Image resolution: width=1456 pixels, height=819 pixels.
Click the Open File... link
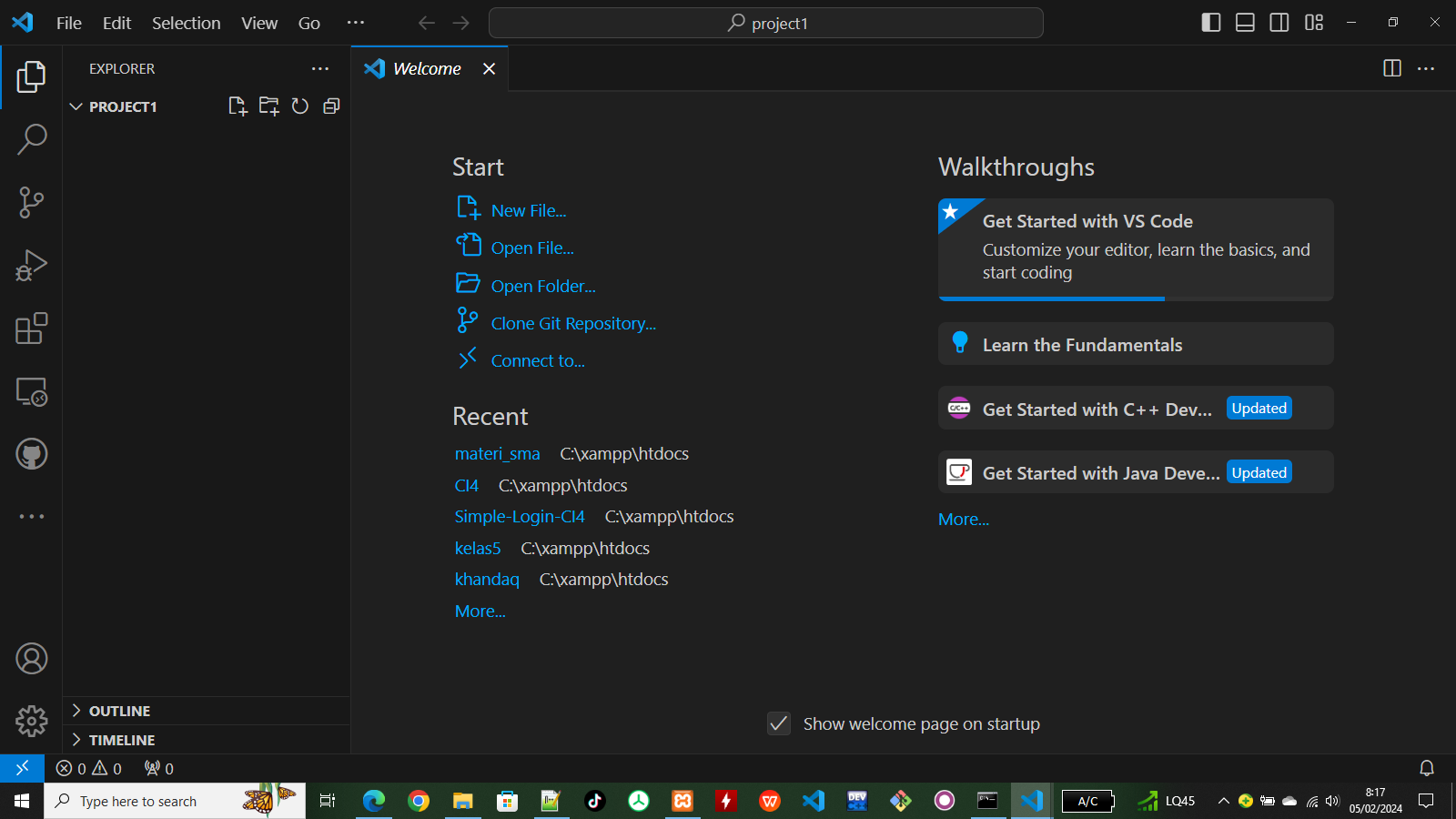click(x=532, y=248)
